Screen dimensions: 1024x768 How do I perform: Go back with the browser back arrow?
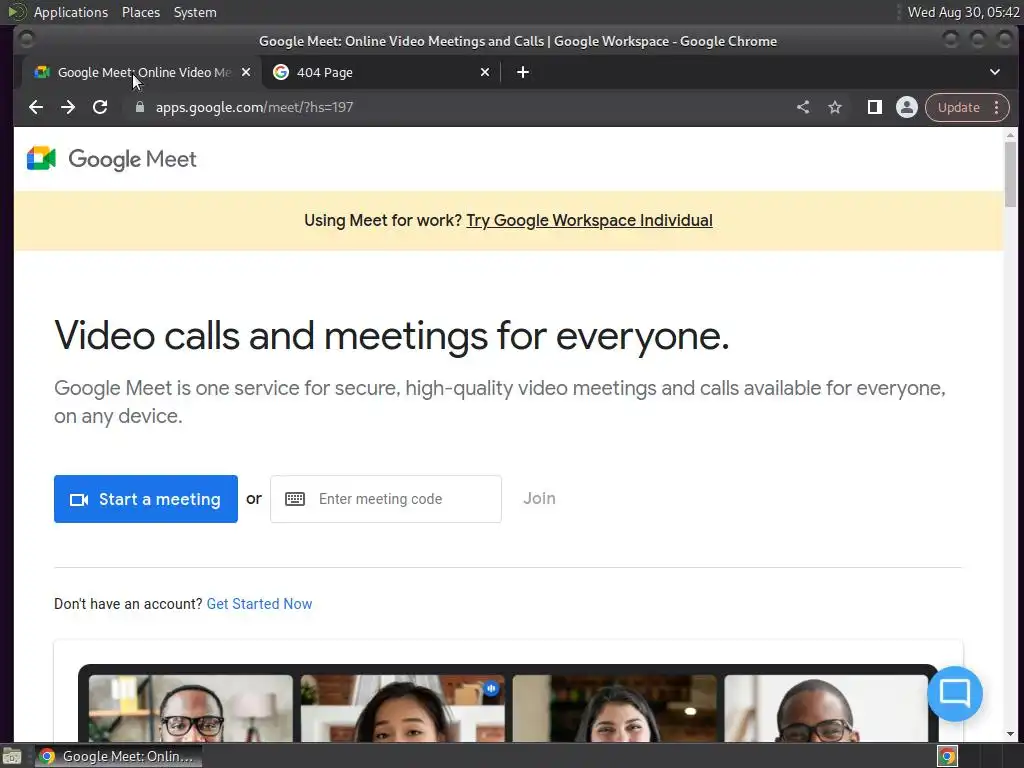click(x=36, y=107)
